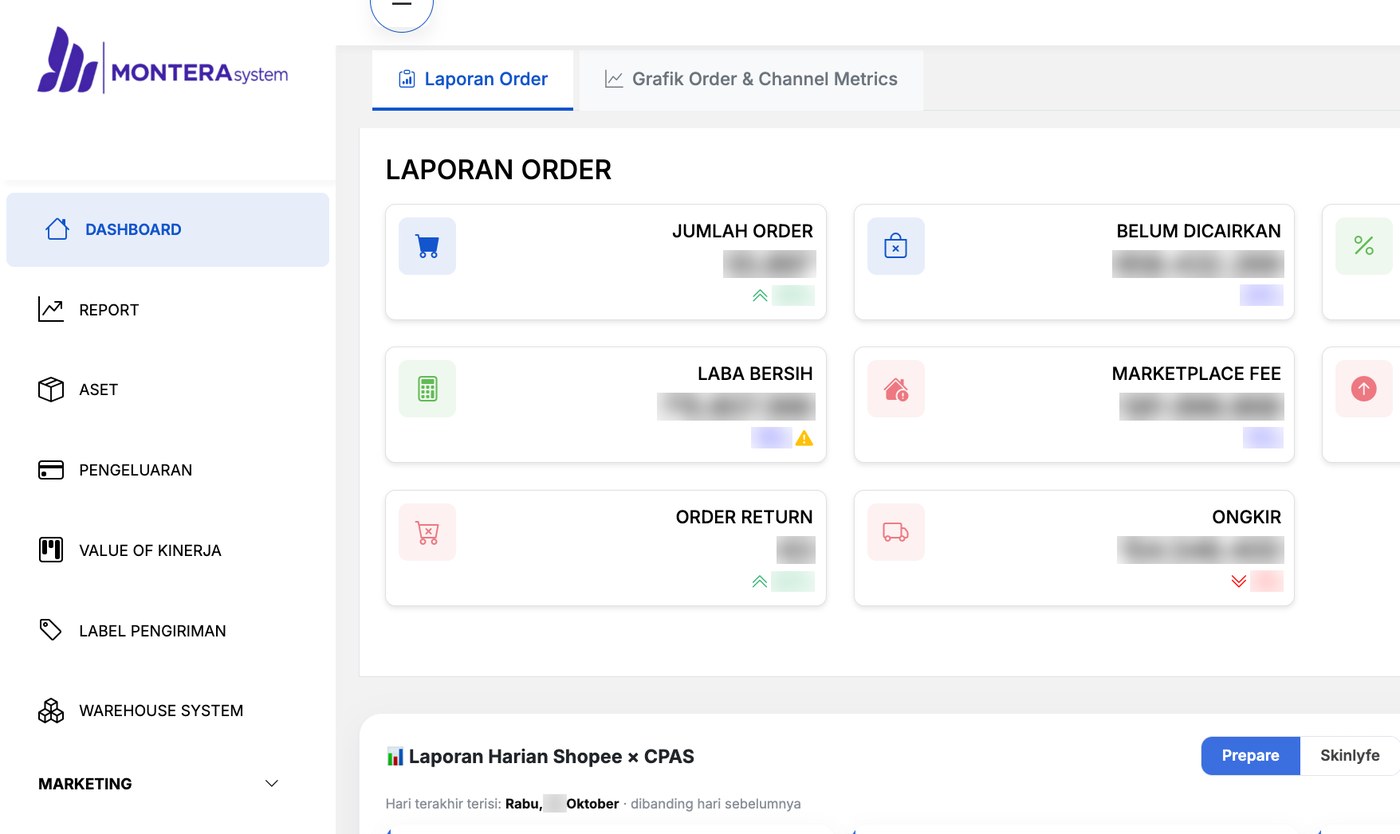Click the Marketplace Fee house icon
Screen dimensions: 1400x834
[896, 389]
